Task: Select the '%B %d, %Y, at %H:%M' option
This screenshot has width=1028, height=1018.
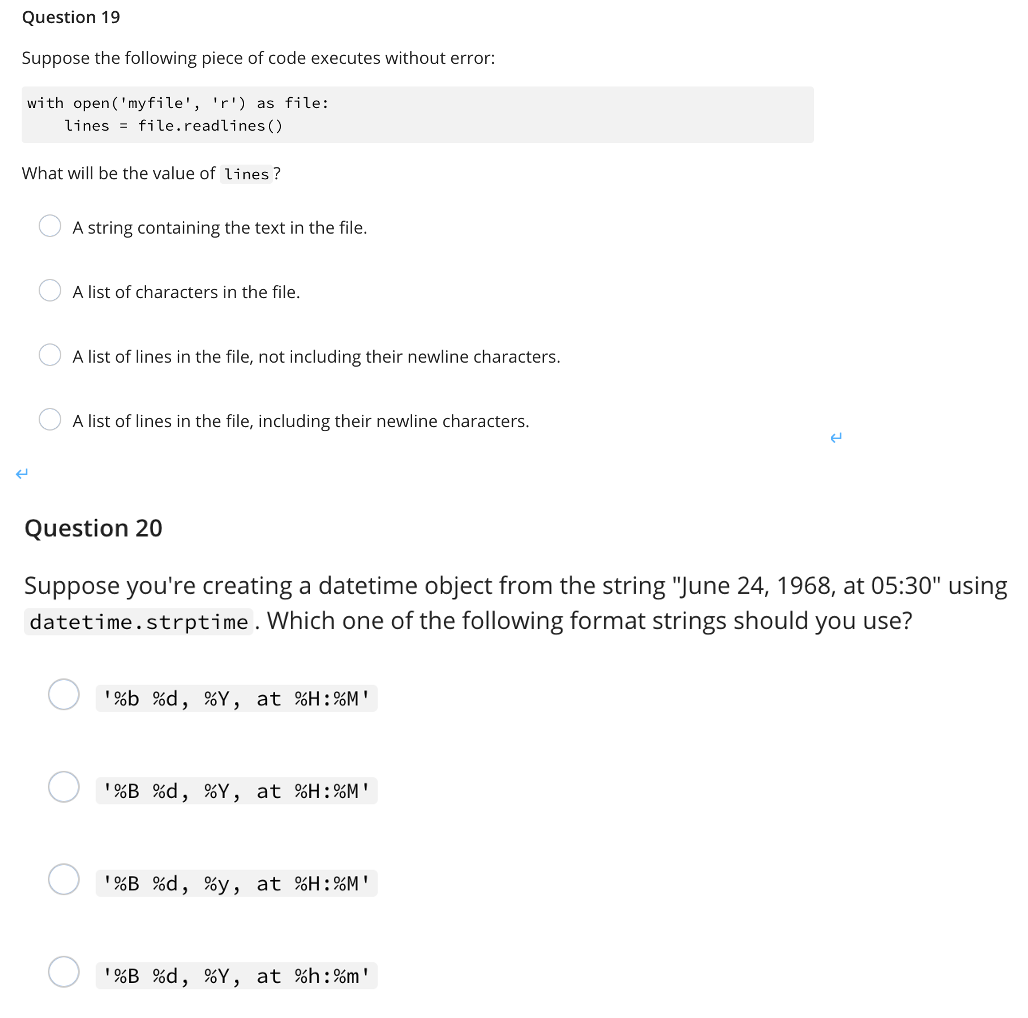Action: pos(64,787)
